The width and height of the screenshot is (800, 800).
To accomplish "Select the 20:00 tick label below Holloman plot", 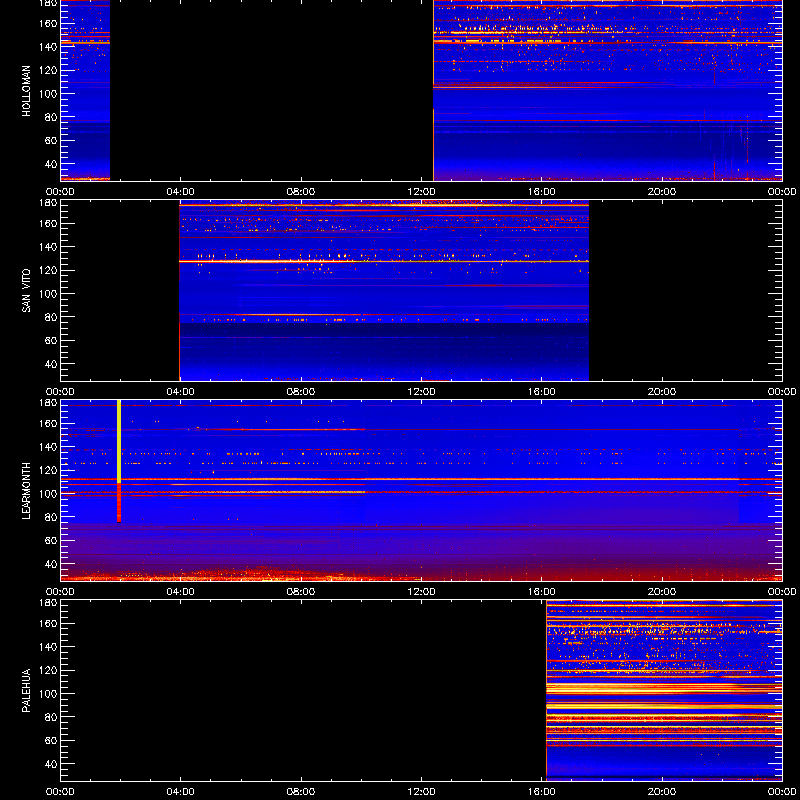I will (x=662, y=192).
